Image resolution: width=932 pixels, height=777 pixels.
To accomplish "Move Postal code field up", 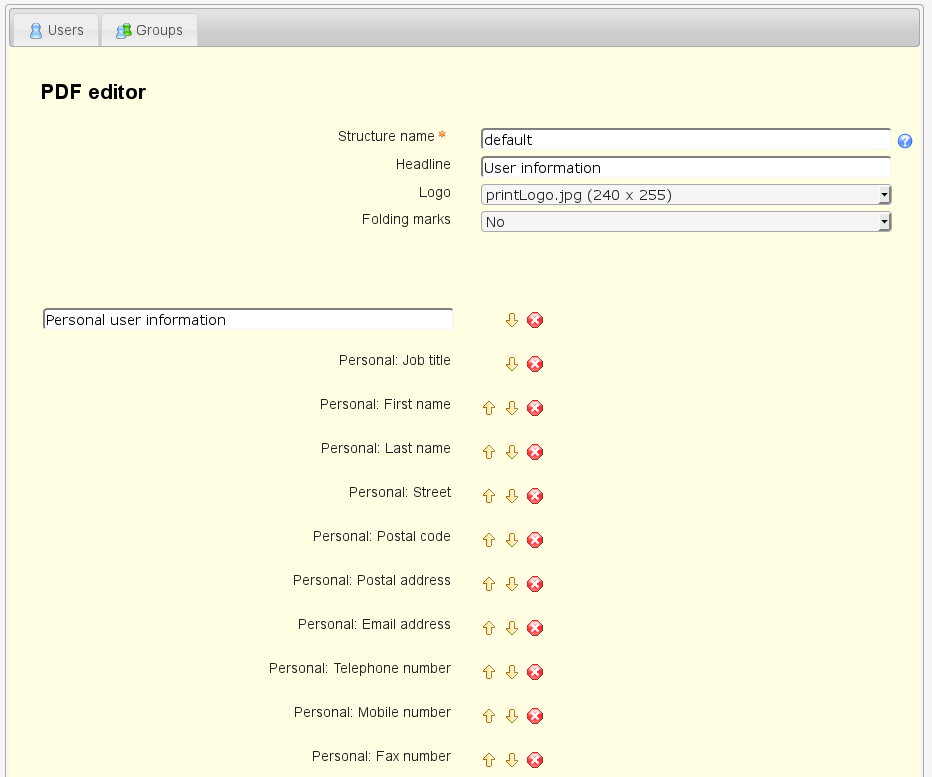I will (x=489, y=540).
